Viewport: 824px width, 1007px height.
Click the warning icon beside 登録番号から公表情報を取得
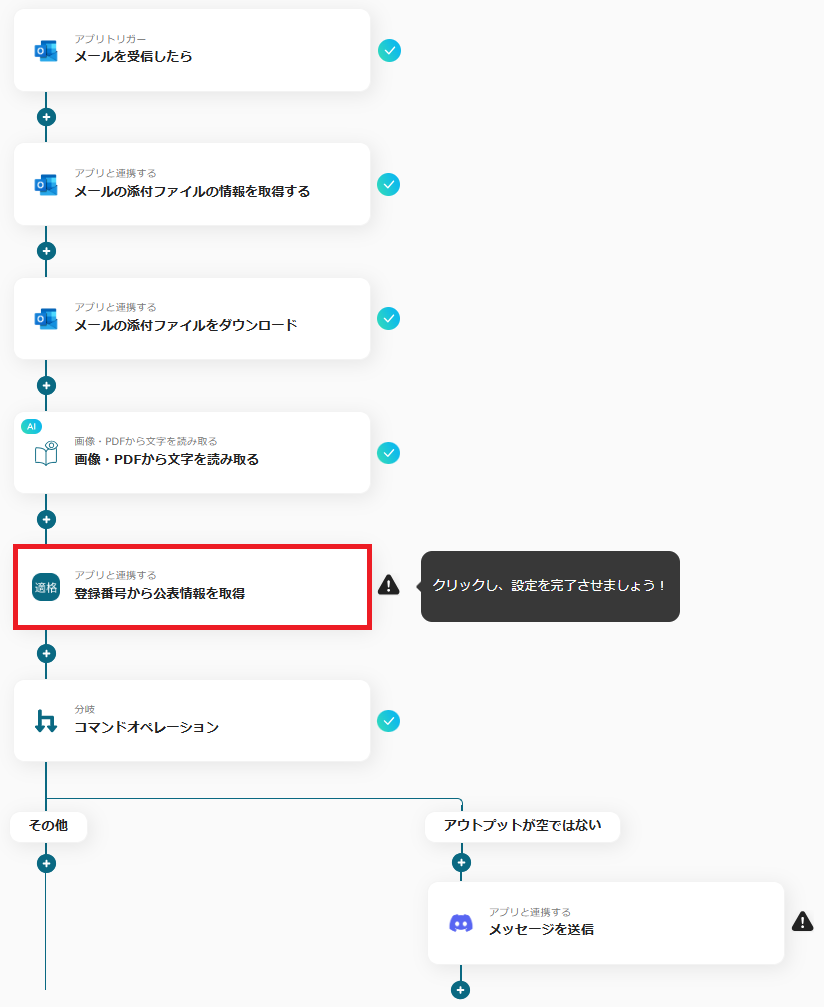click(x=389, y=585)
